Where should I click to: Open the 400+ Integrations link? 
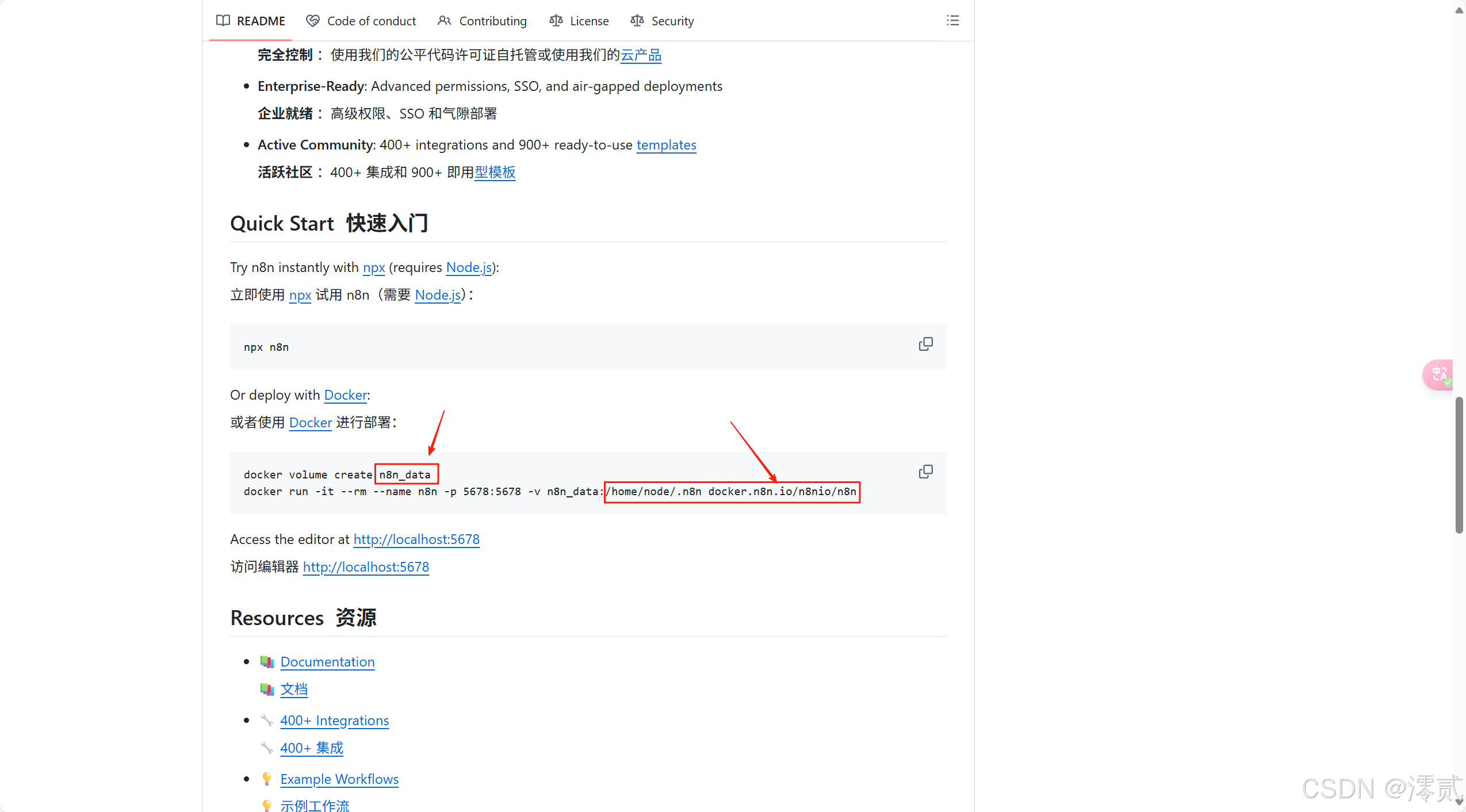[x=334, y=720]
